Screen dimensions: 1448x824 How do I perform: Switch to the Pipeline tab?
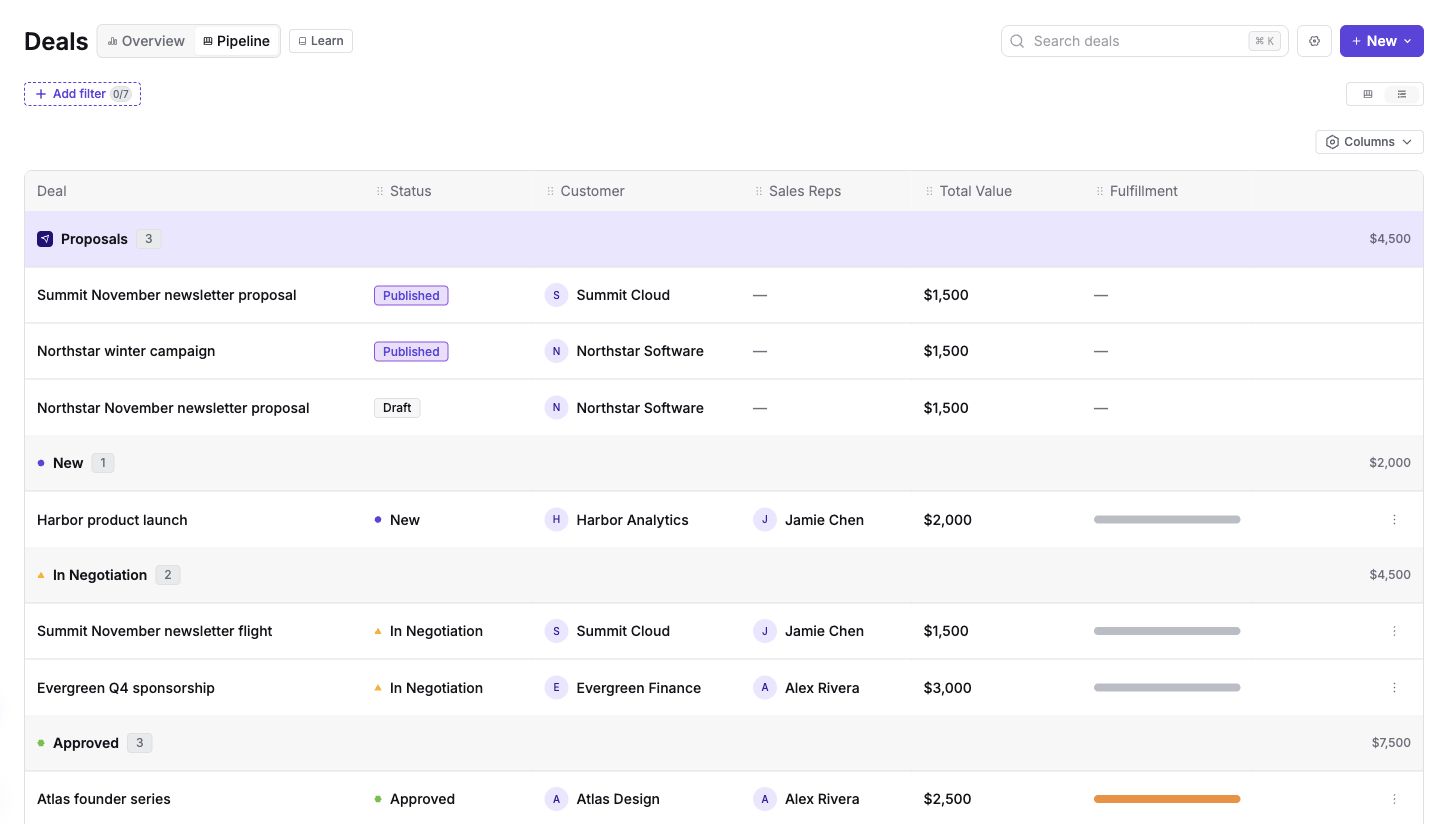click(236, 41)
